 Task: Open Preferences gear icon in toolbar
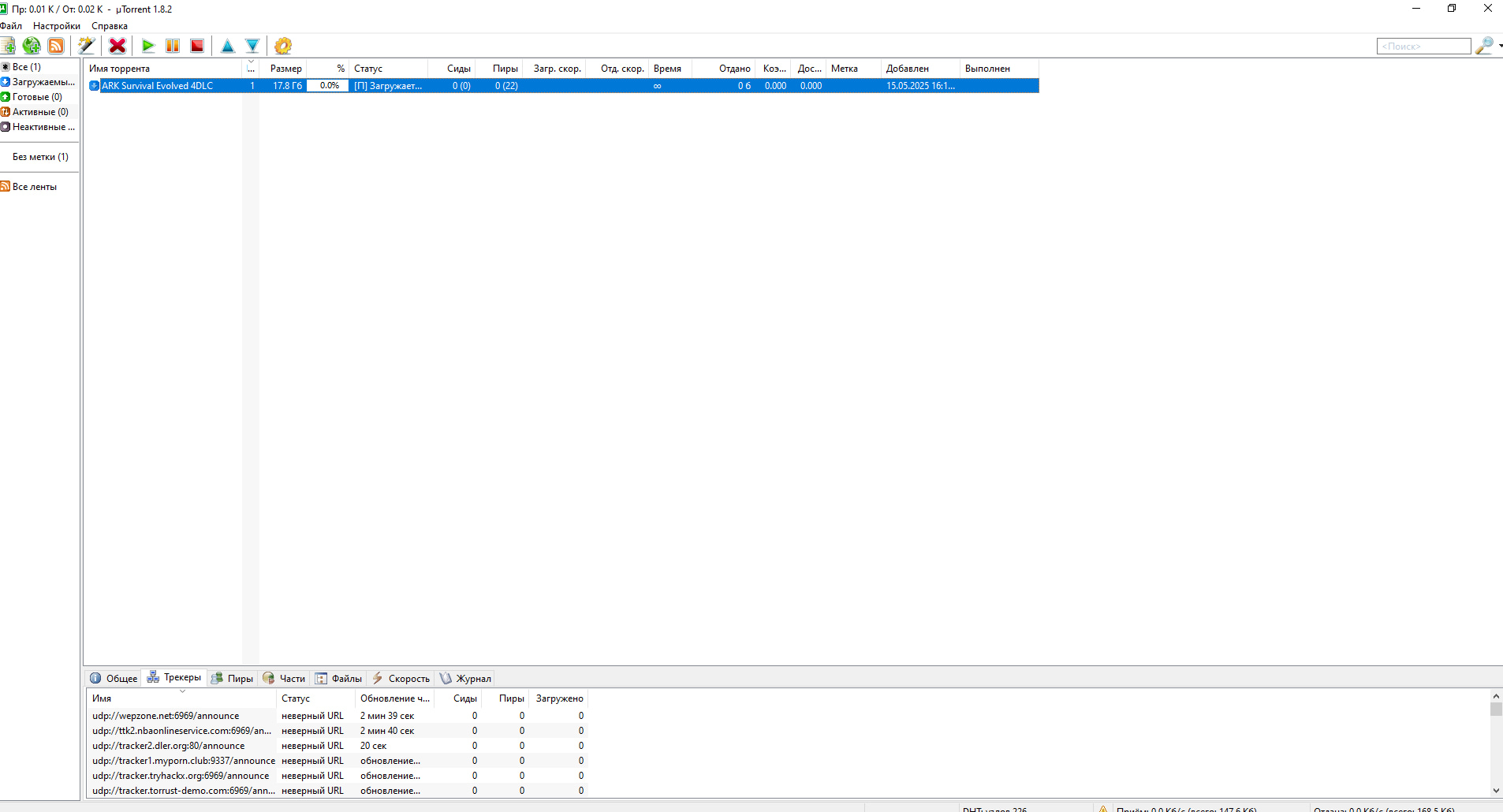pyautogui.click(x=283, y=46)
